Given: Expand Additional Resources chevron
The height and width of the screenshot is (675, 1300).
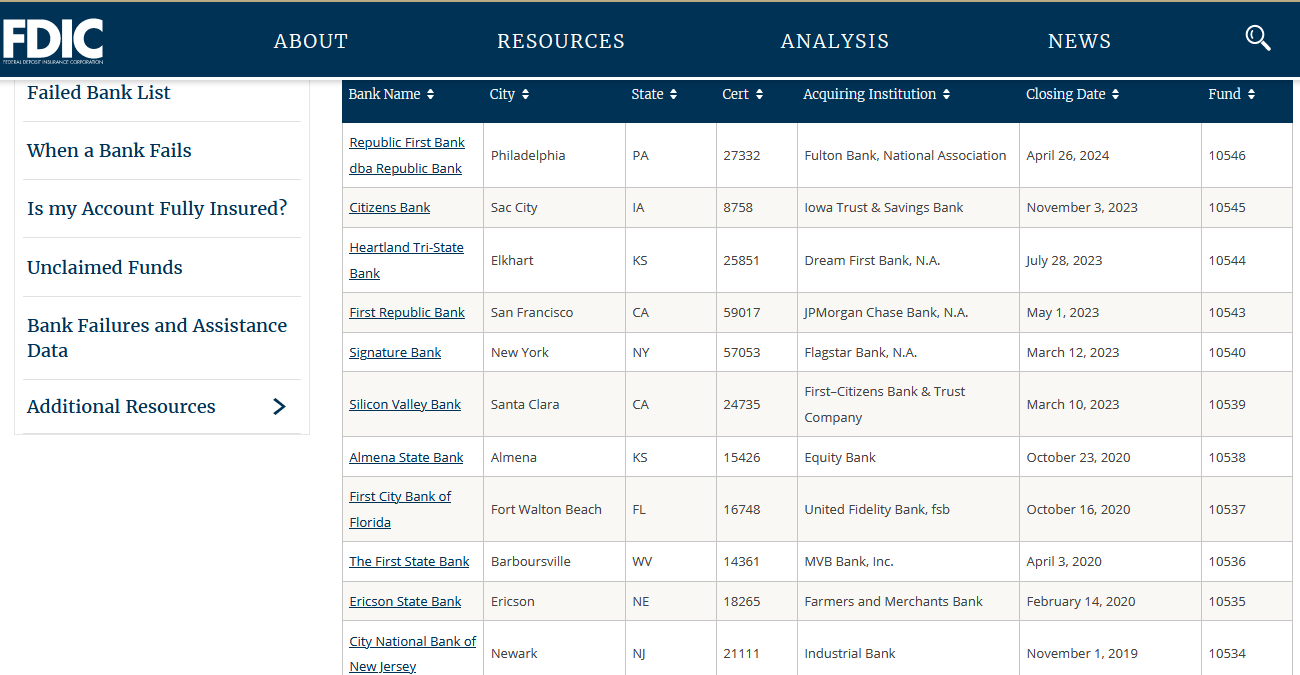Looking at the screenshot, I should [279, 407].
